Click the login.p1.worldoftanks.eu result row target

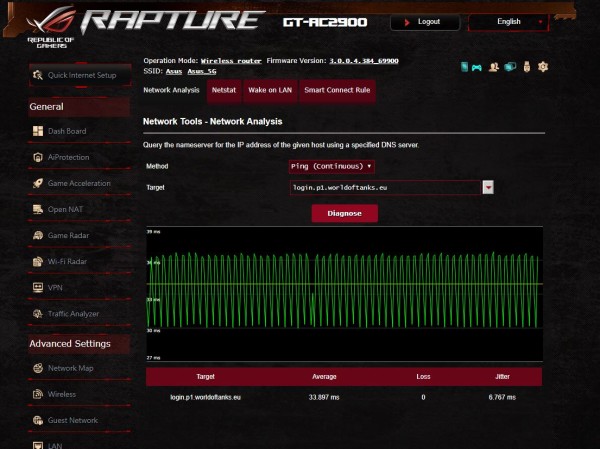205,397
